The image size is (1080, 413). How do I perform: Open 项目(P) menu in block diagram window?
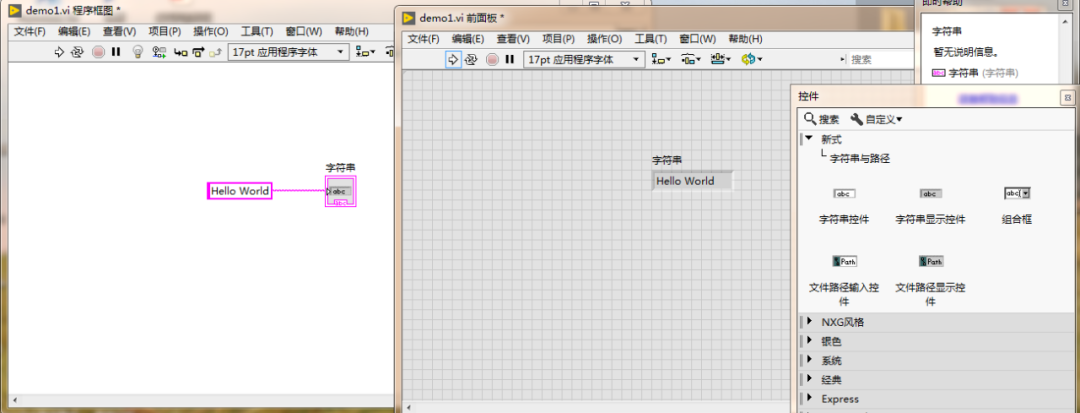tap(165, 32)
